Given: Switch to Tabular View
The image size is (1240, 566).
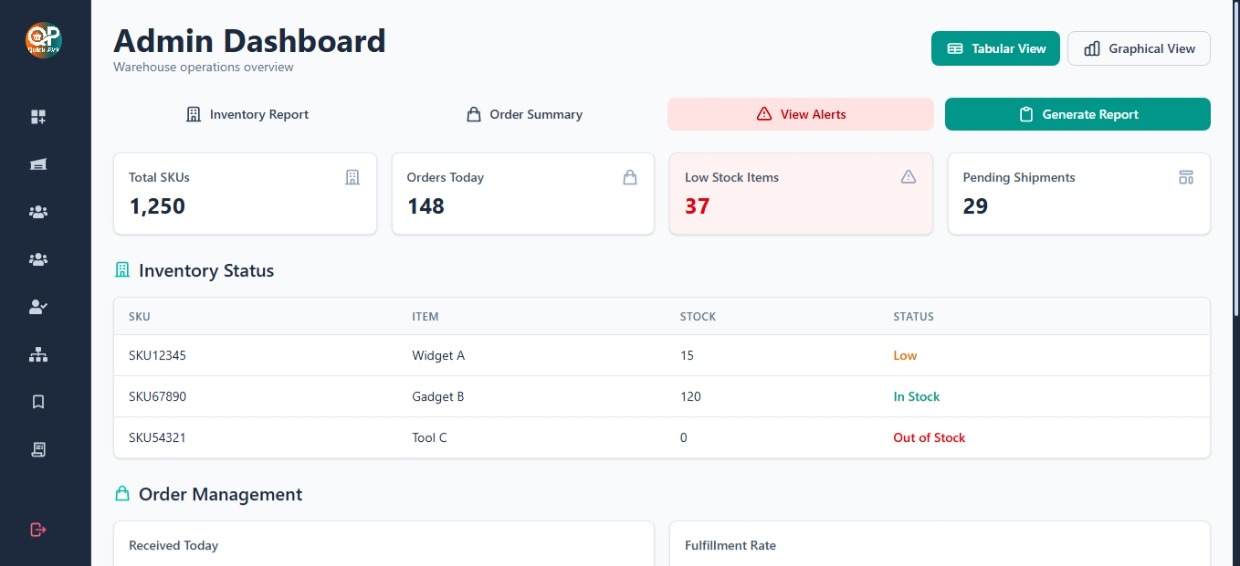Looking at the screenshot, I should click(995, 48).
